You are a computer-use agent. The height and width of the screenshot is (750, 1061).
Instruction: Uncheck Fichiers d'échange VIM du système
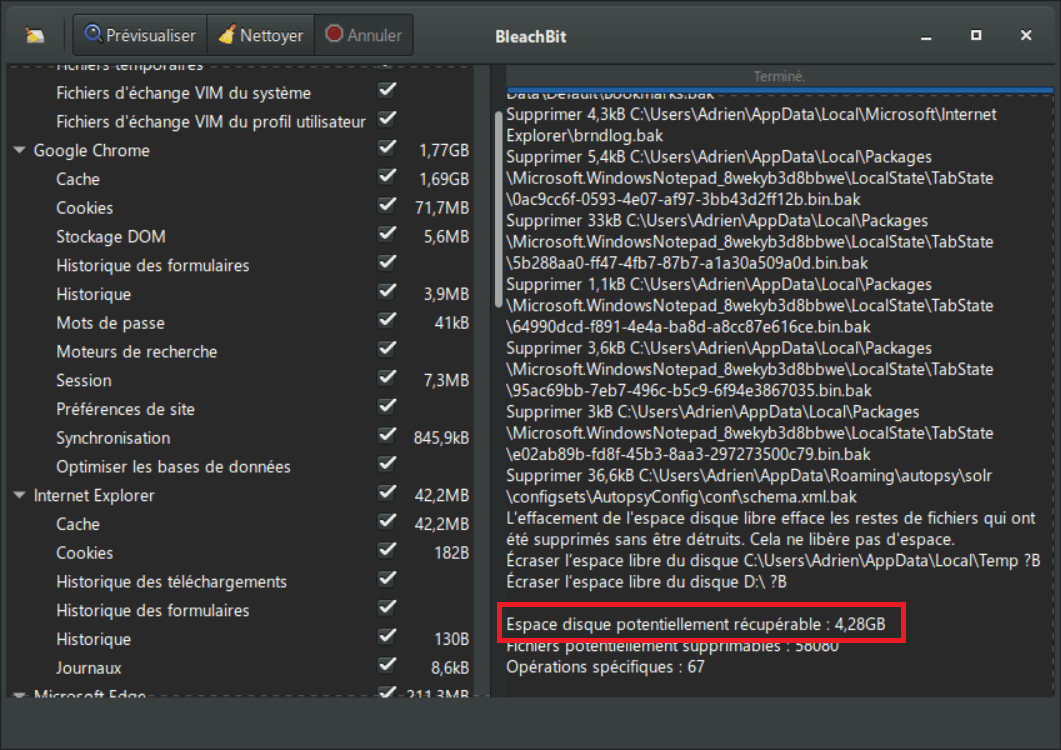tap(387, 91)
